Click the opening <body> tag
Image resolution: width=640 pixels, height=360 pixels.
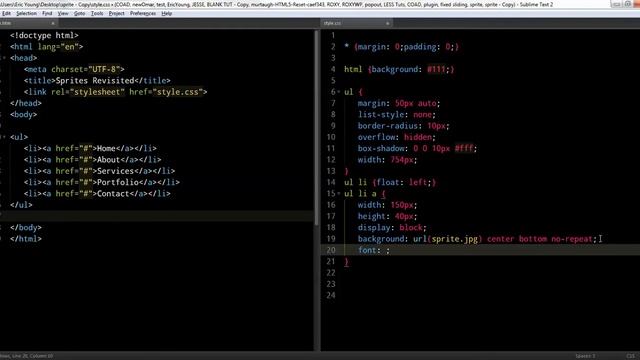[24, 115]
